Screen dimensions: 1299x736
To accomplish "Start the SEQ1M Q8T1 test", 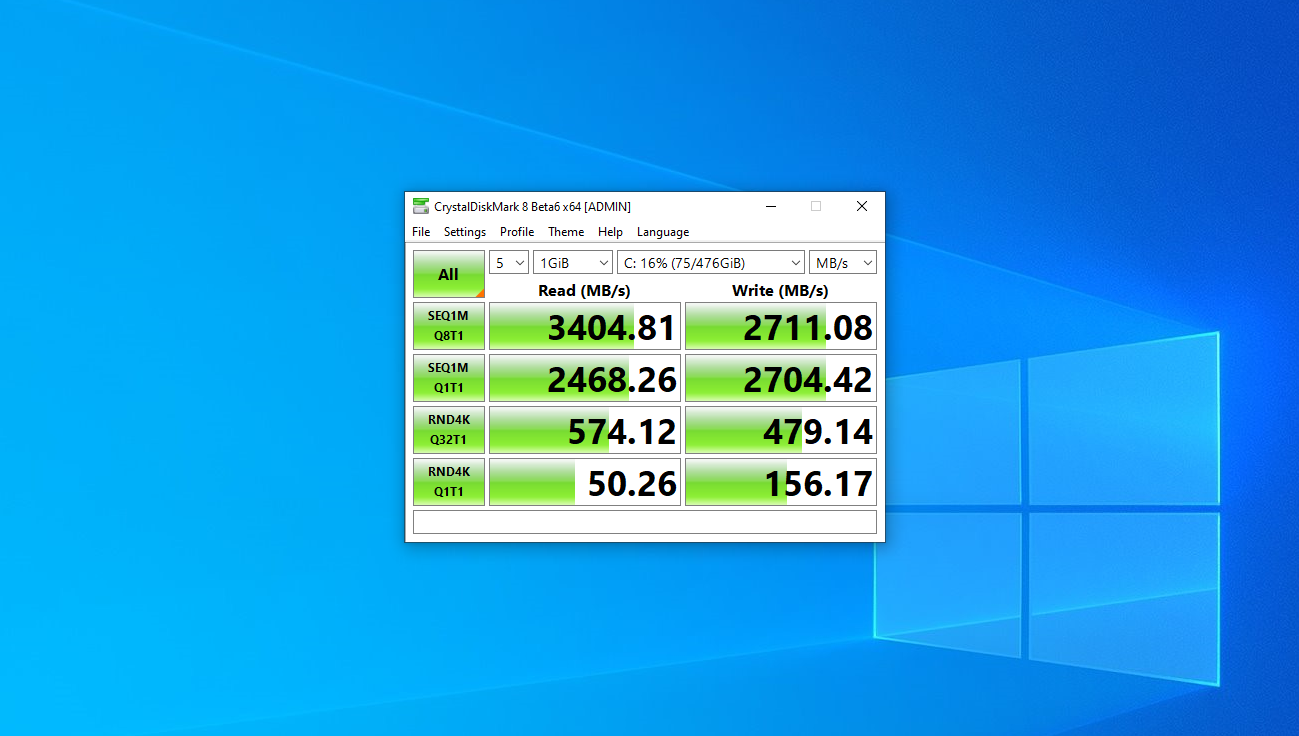I will pos(449,326).
